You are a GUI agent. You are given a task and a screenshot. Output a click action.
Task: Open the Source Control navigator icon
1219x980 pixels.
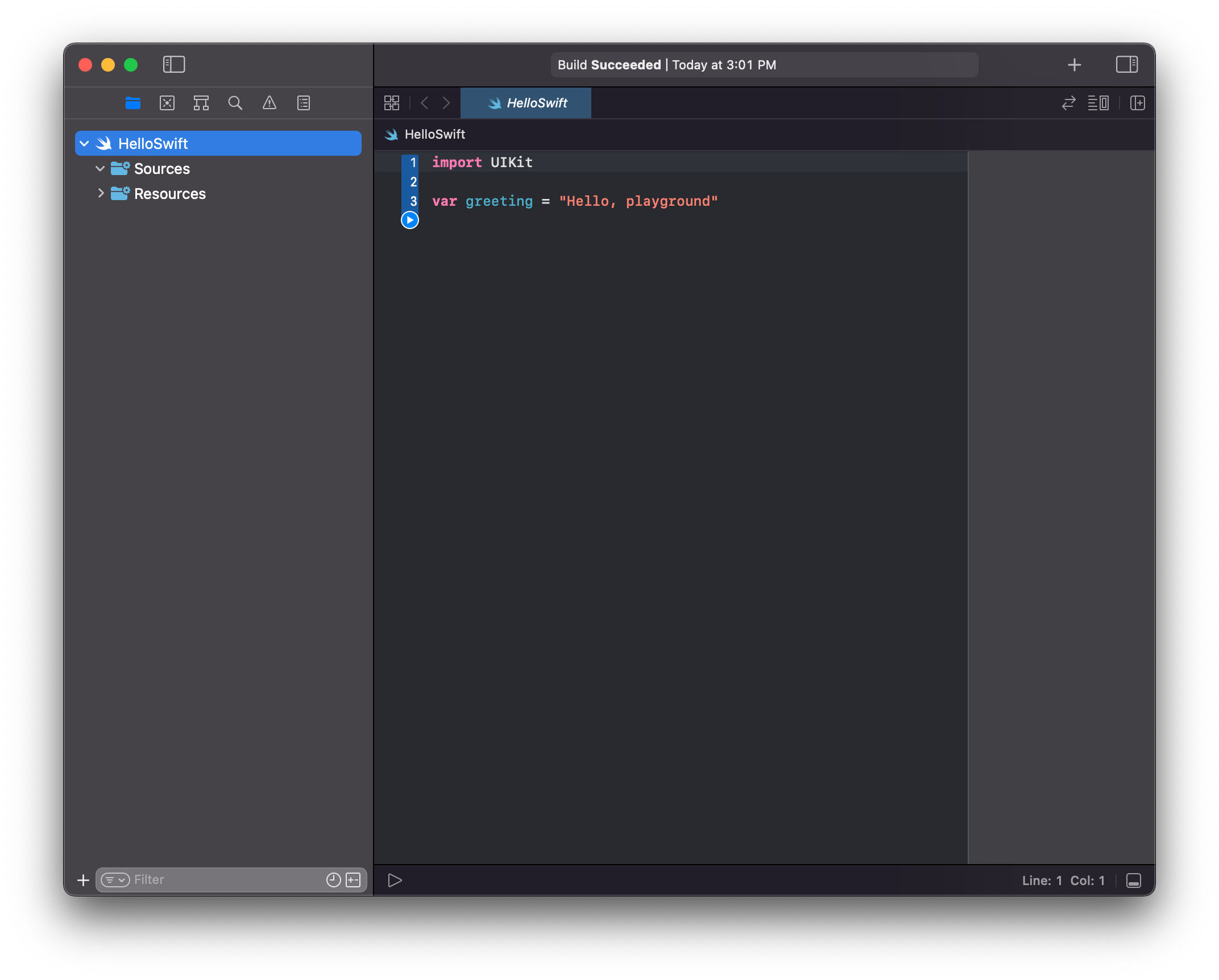(x=167, y=103)
